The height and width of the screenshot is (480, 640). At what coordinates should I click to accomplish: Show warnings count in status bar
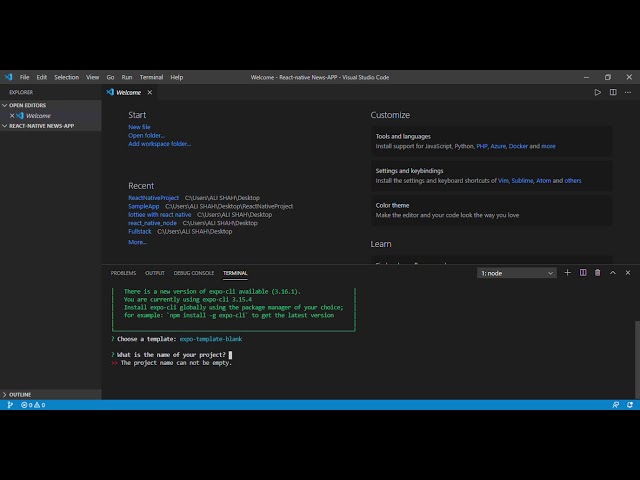tap(40, 405)
